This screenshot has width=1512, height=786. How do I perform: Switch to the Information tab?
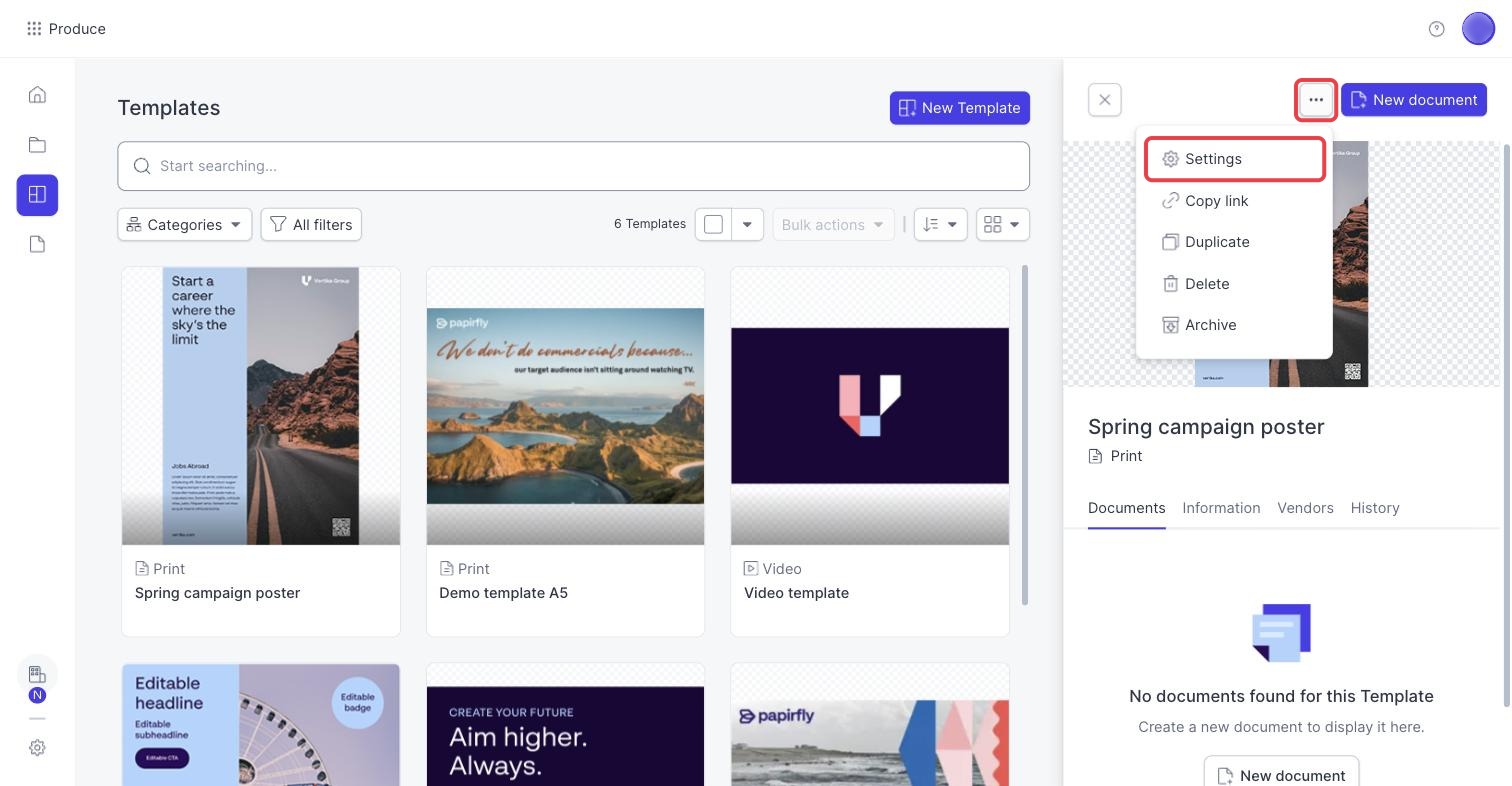(x=1221, y=508)
